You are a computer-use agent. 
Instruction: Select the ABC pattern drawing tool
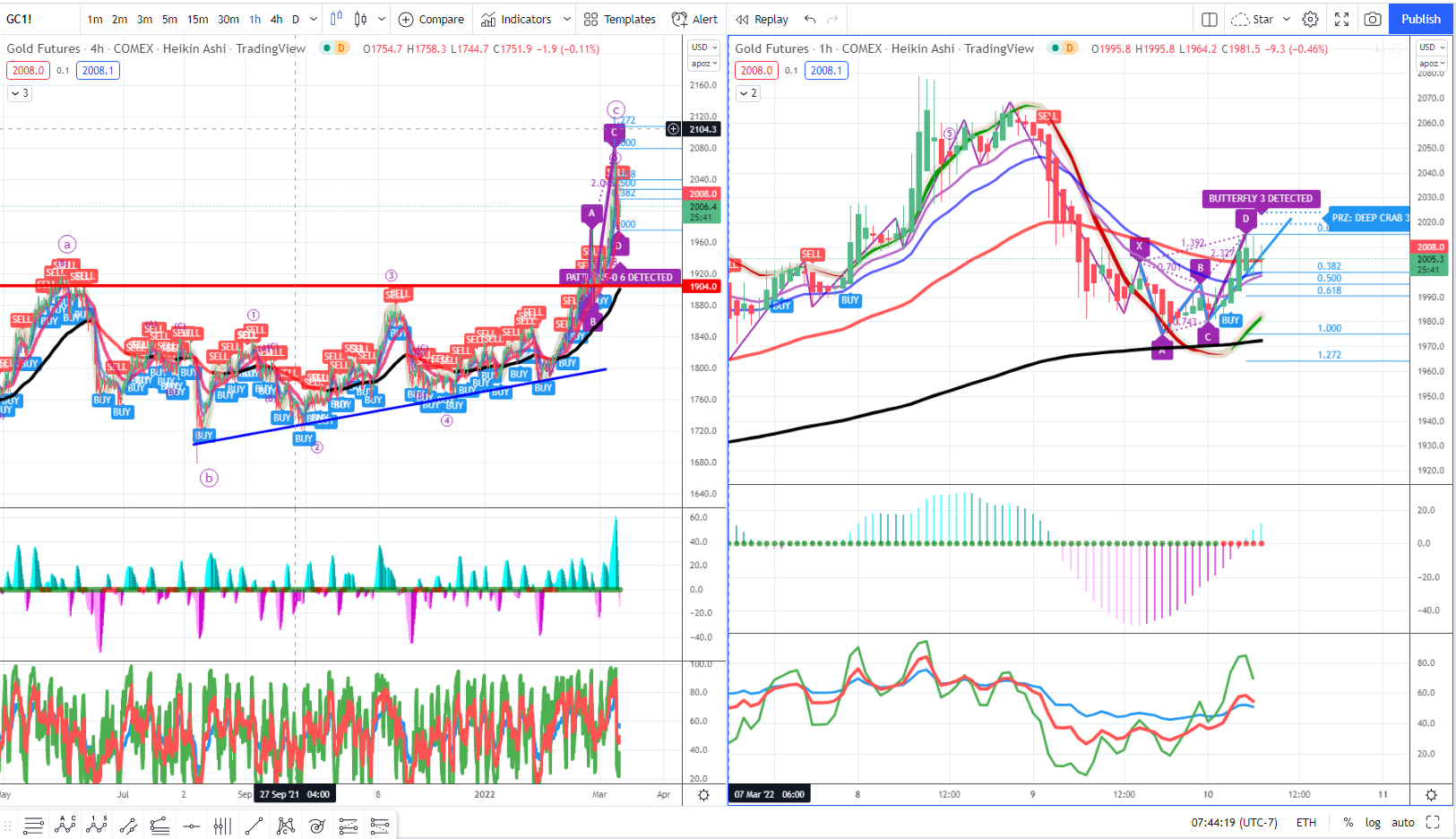(65, 826)
